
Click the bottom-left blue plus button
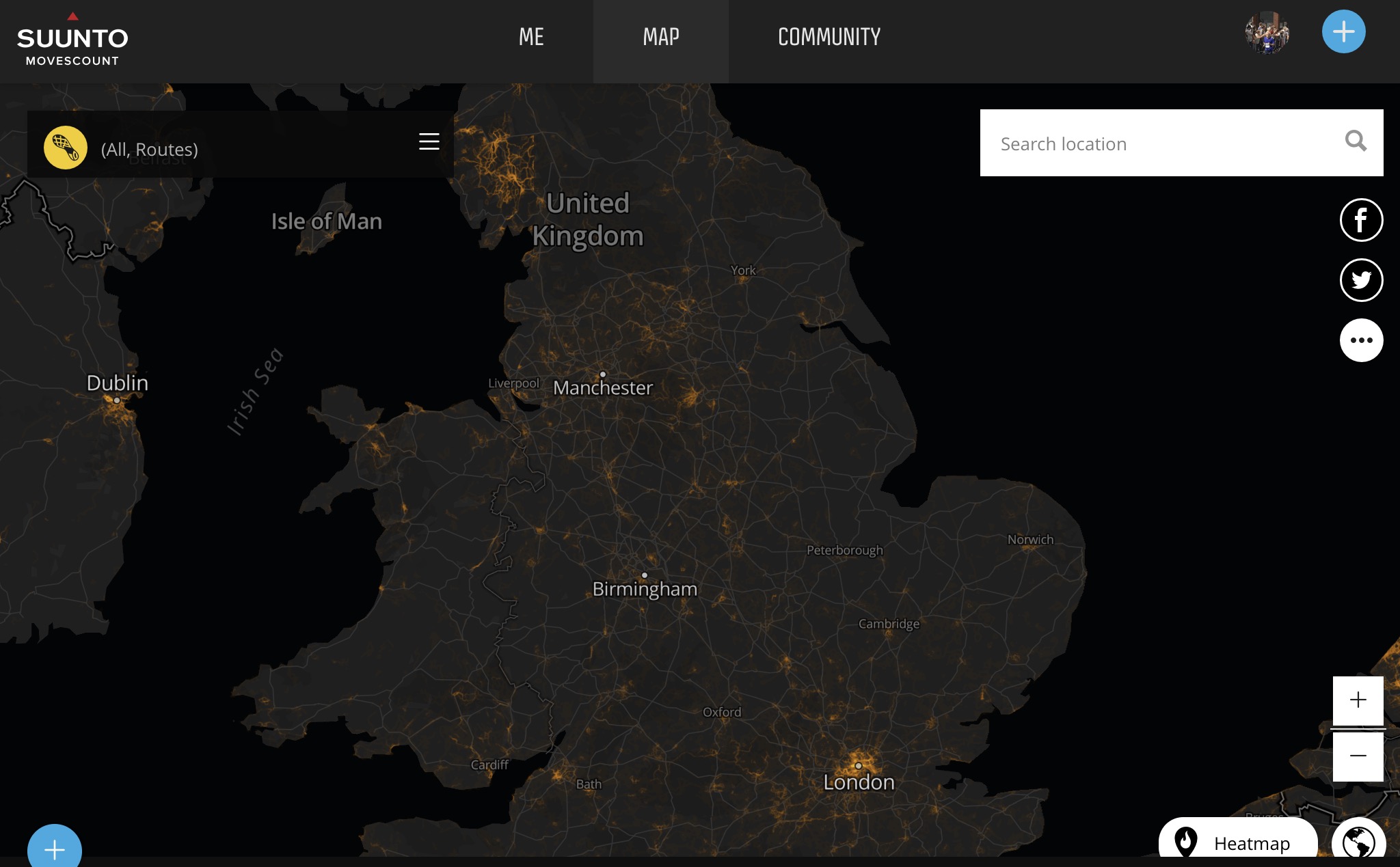[55, 849]
